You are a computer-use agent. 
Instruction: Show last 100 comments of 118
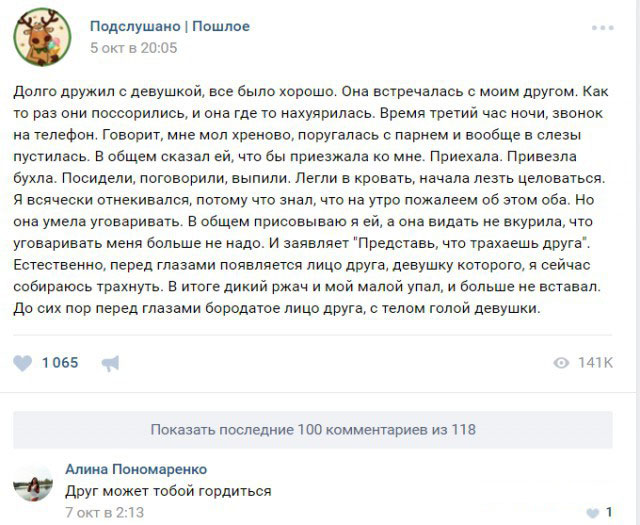[x=312, y=429]
